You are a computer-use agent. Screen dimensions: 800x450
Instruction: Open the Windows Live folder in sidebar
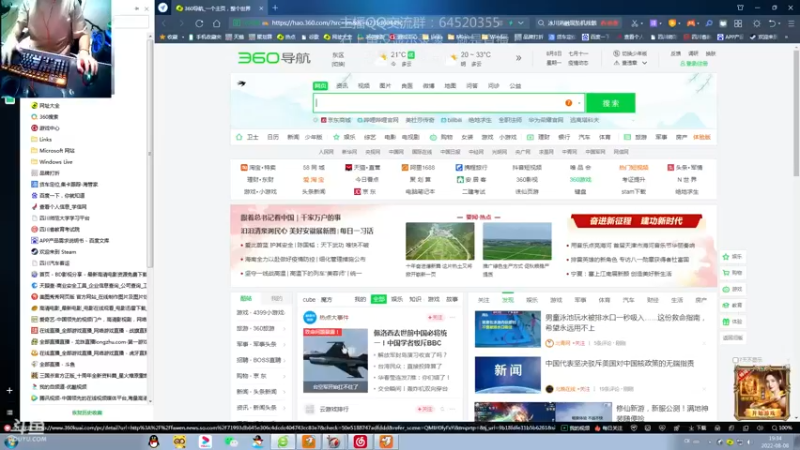[x=52, y=162]
